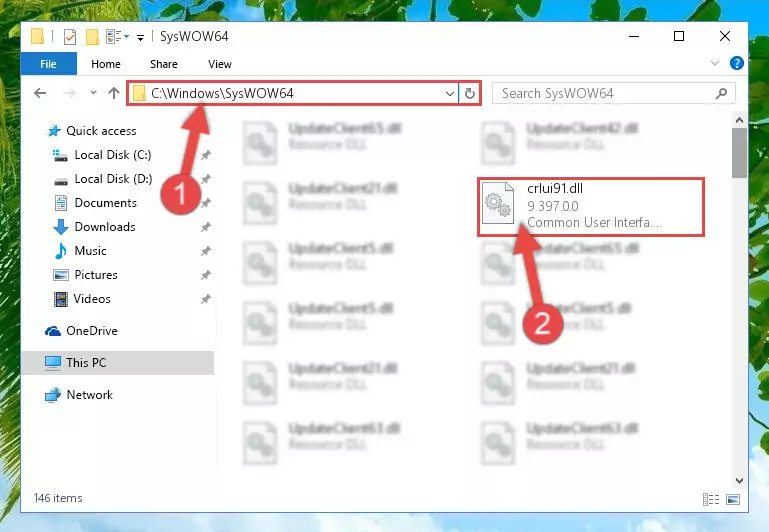Click the 146 items status text
The width and height of the screenshot is (769, 532).
58,498
